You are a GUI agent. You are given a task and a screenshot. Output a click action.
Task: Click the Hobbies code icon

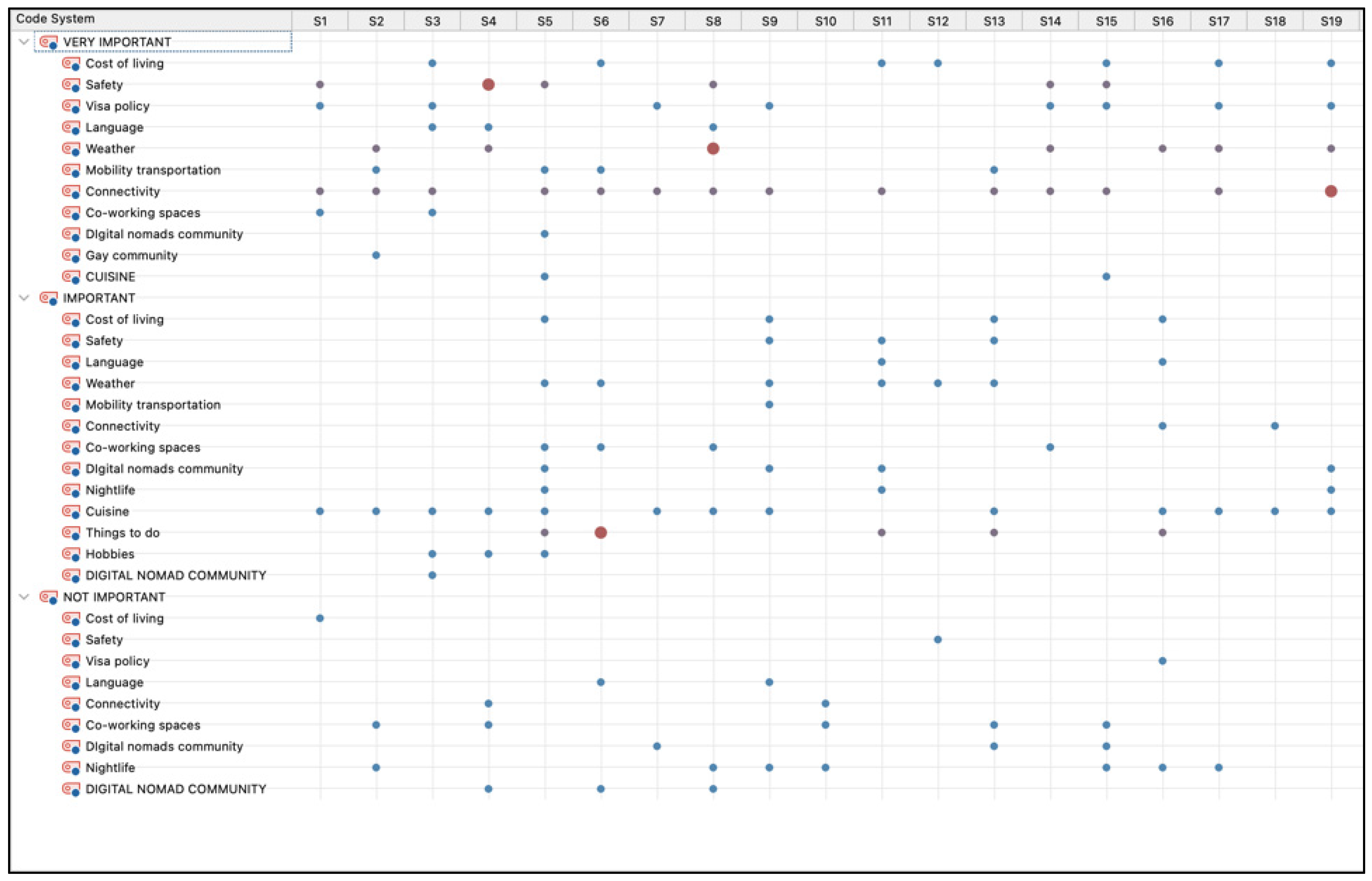click(71, 554)
